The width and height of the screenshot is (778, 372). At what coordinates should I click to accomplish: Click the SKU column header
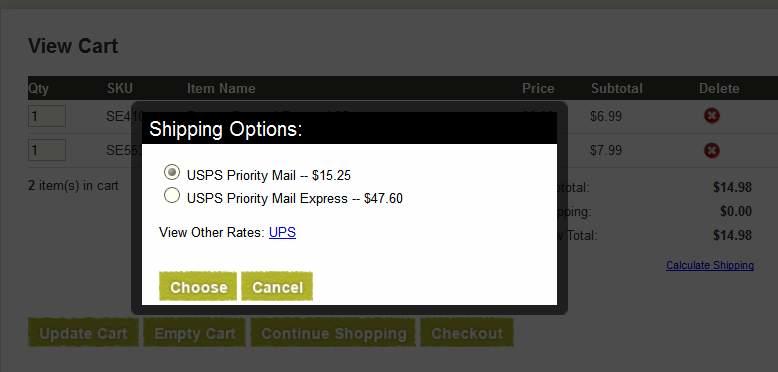120,89
